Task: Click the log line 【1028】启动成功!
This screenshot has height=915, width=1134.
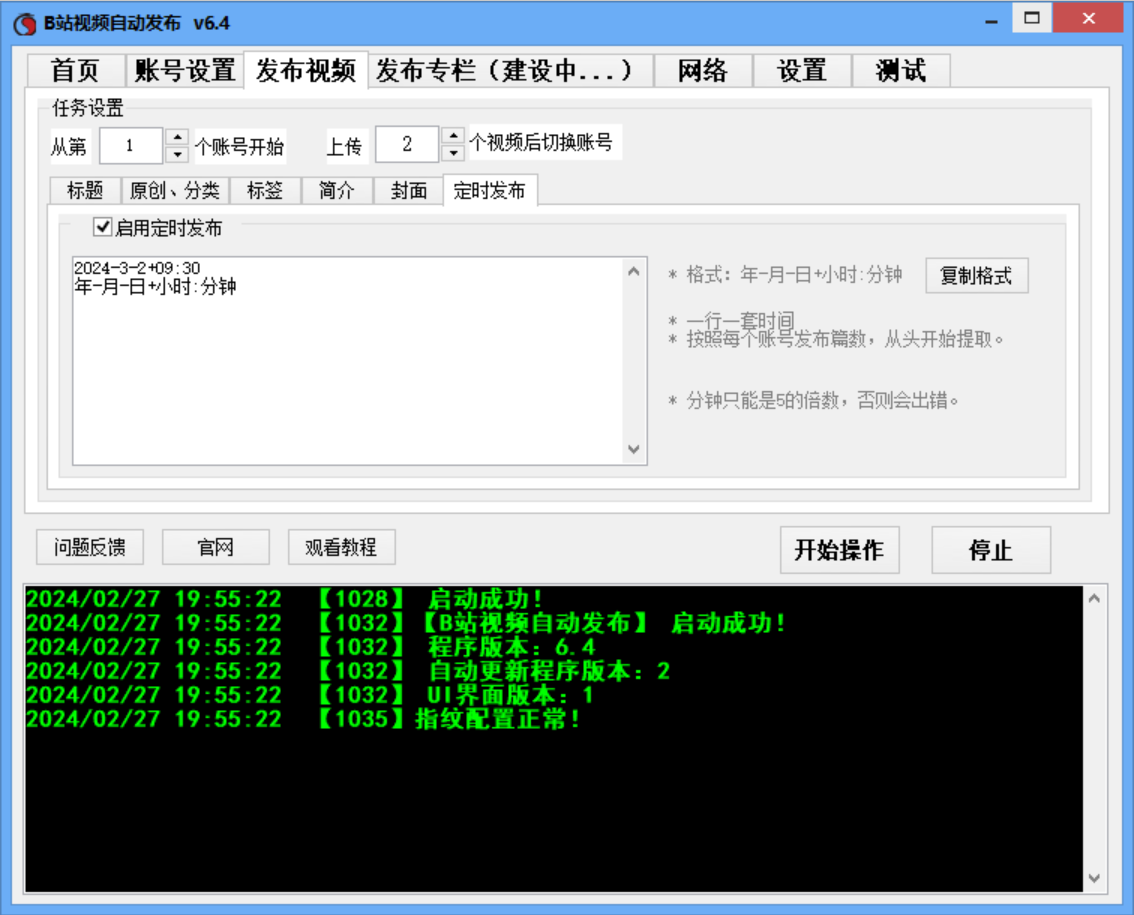Action: pyautogui.click(x=284, y=599)
